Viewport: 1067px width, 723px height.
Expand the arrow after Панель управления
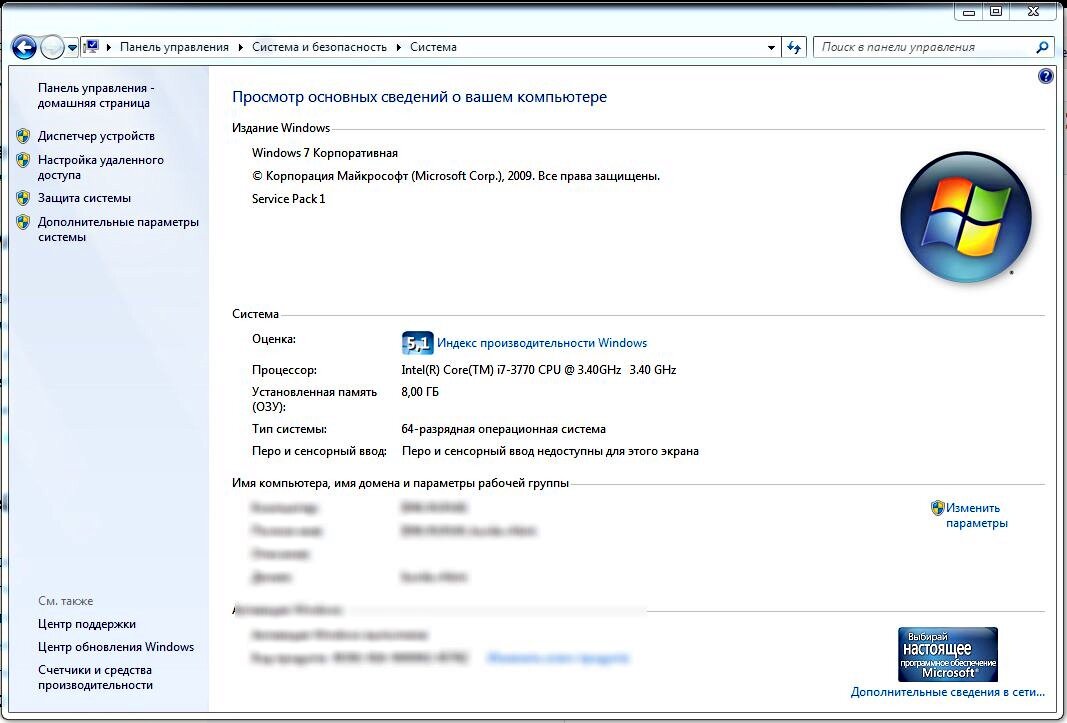coord(241,47)
